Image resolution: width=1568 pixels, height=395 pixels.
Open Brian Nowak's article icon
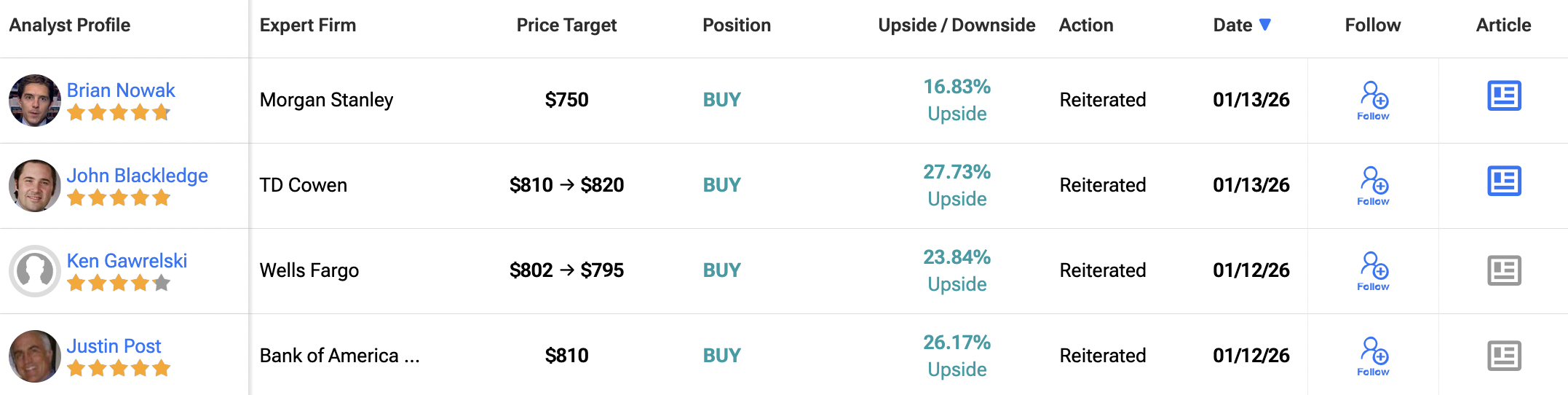(1504, 96)
